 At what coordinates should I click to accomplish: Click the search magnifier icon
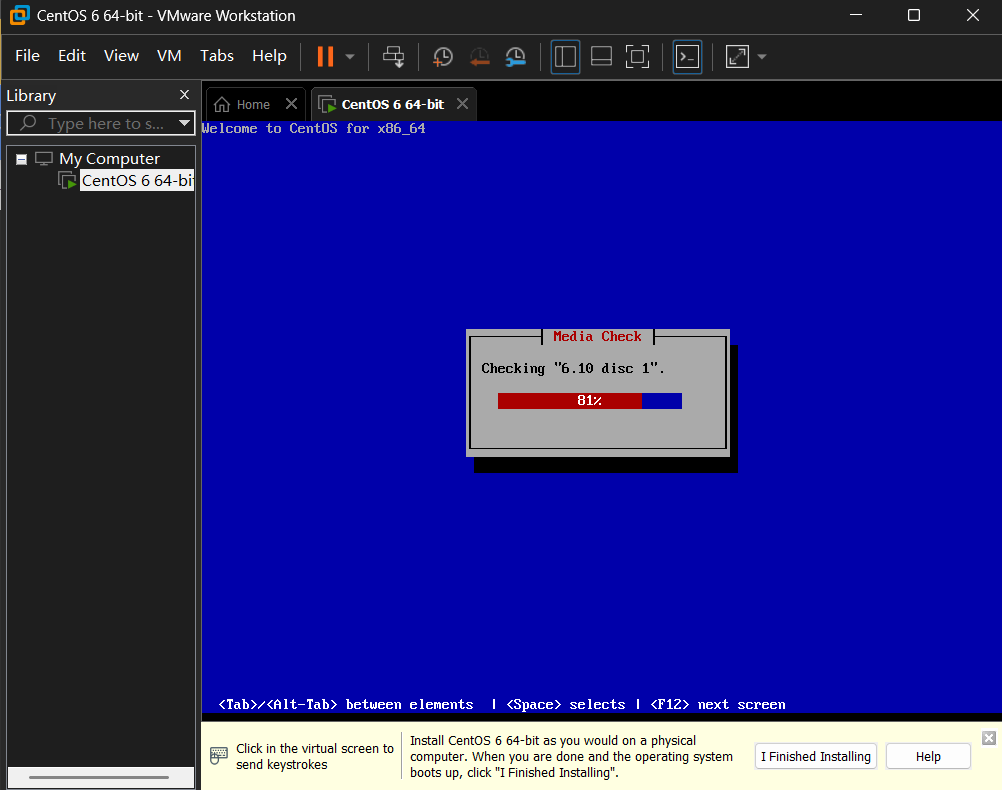click(x=27, y=123)
